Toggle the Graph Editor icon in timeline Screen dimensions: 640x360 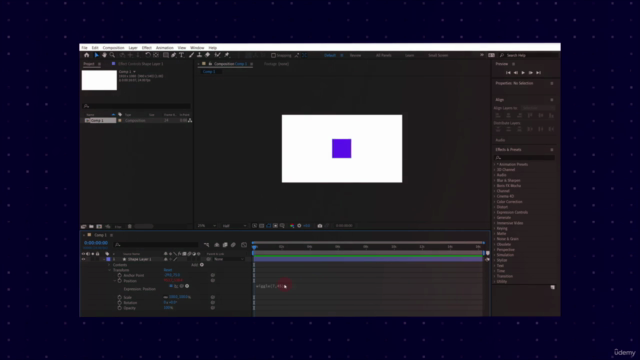pos(244,245)
